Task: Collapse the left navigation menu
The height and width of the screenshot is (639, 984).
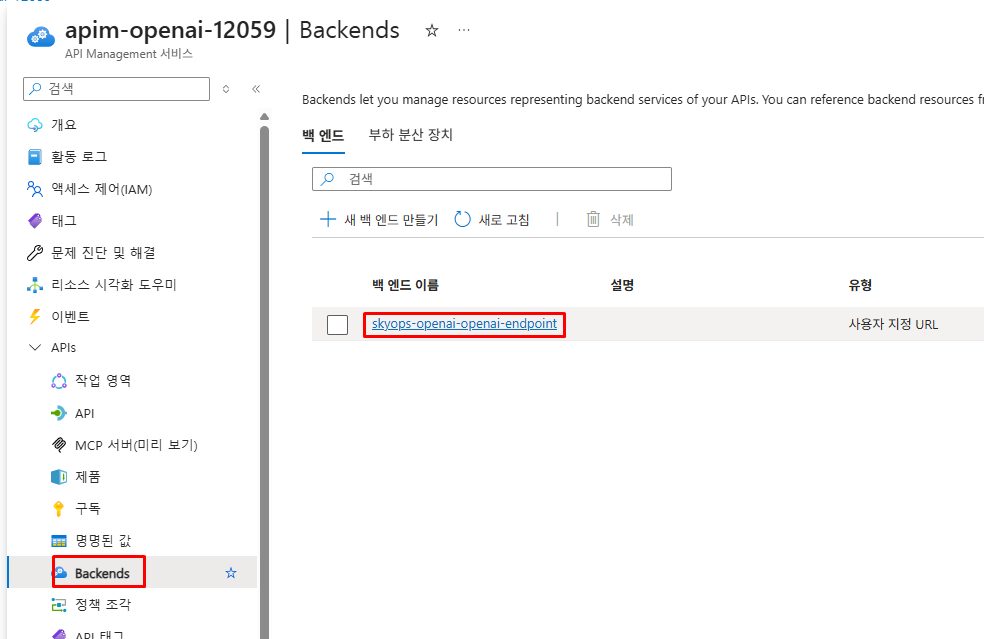Action: [256, 88]
